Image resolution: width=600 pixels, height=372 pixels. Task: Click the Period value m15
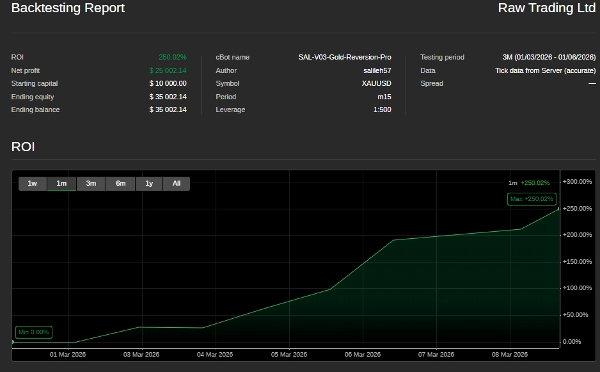coord(384,96)
